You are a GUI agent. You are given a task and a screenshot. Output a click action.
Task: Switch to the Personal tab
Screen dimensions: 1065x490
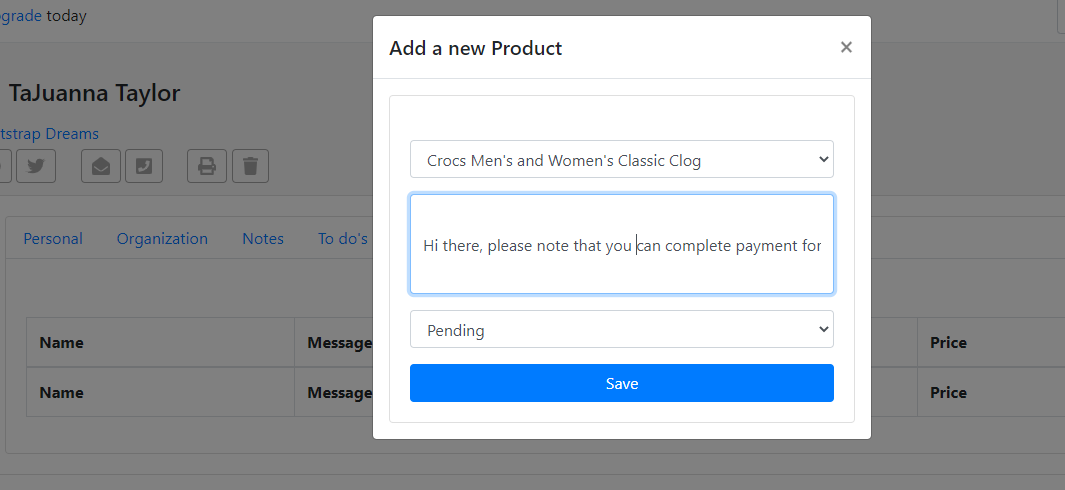click(x=53, y=239)
